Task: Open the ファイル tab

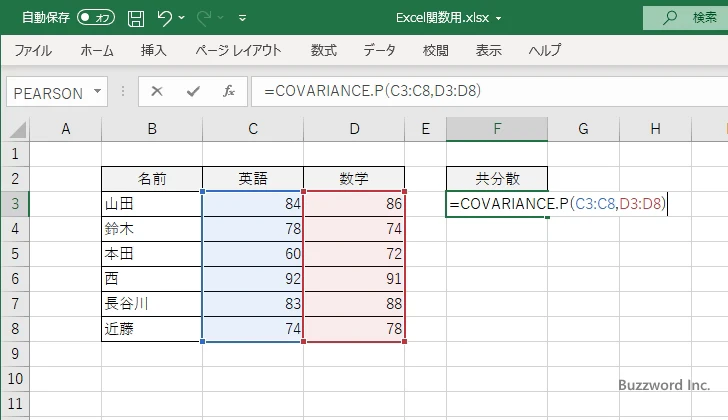Action: (33, 50)
